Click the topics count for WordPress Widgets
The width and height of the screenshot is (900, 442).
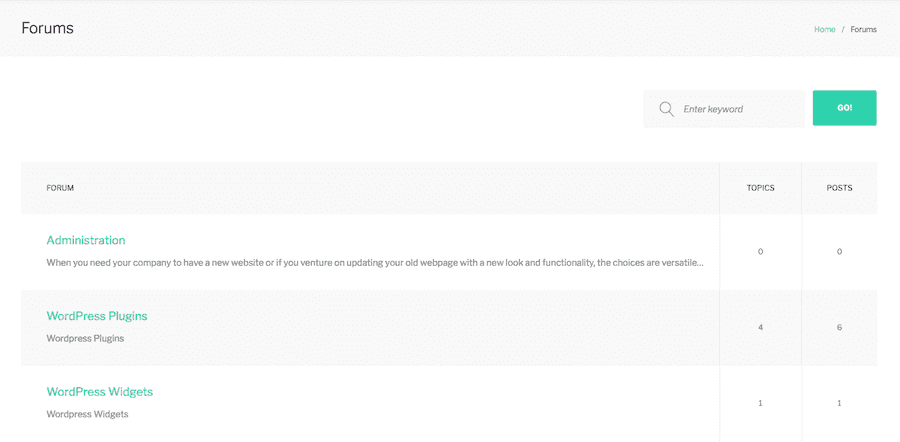coord(760,403)
